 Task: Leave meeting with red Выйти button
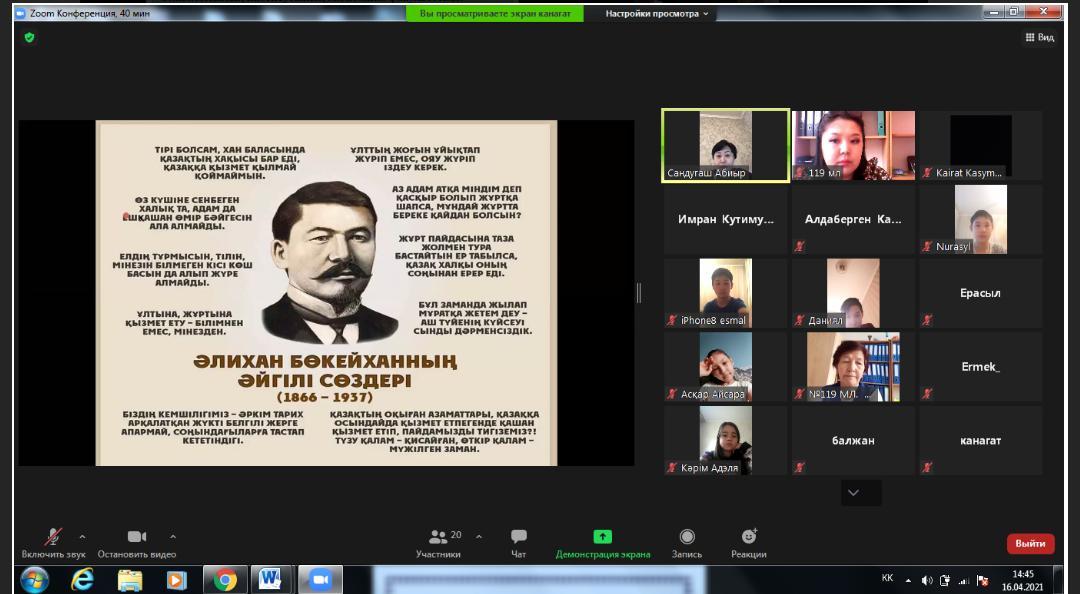pos(1030,543)
